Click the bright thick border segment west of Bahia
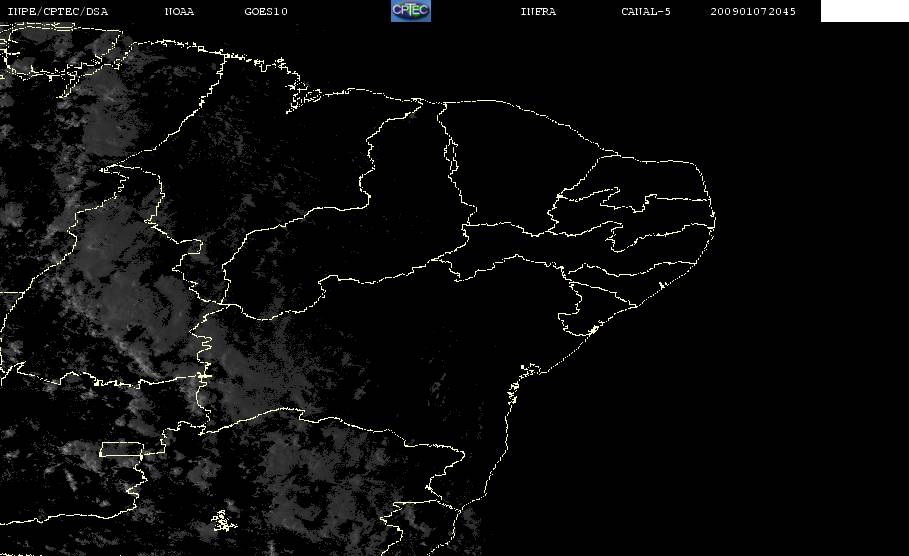The height and width of the screenshot is (556, 909). click(x=203, y=376)
